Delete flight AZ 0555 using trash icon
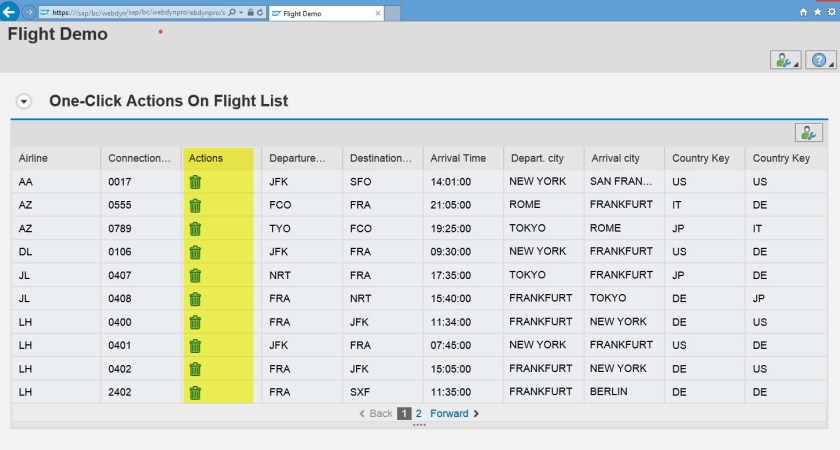Viewport: 840px width, 450px height. pyautogui.click(x=195, y=205)
